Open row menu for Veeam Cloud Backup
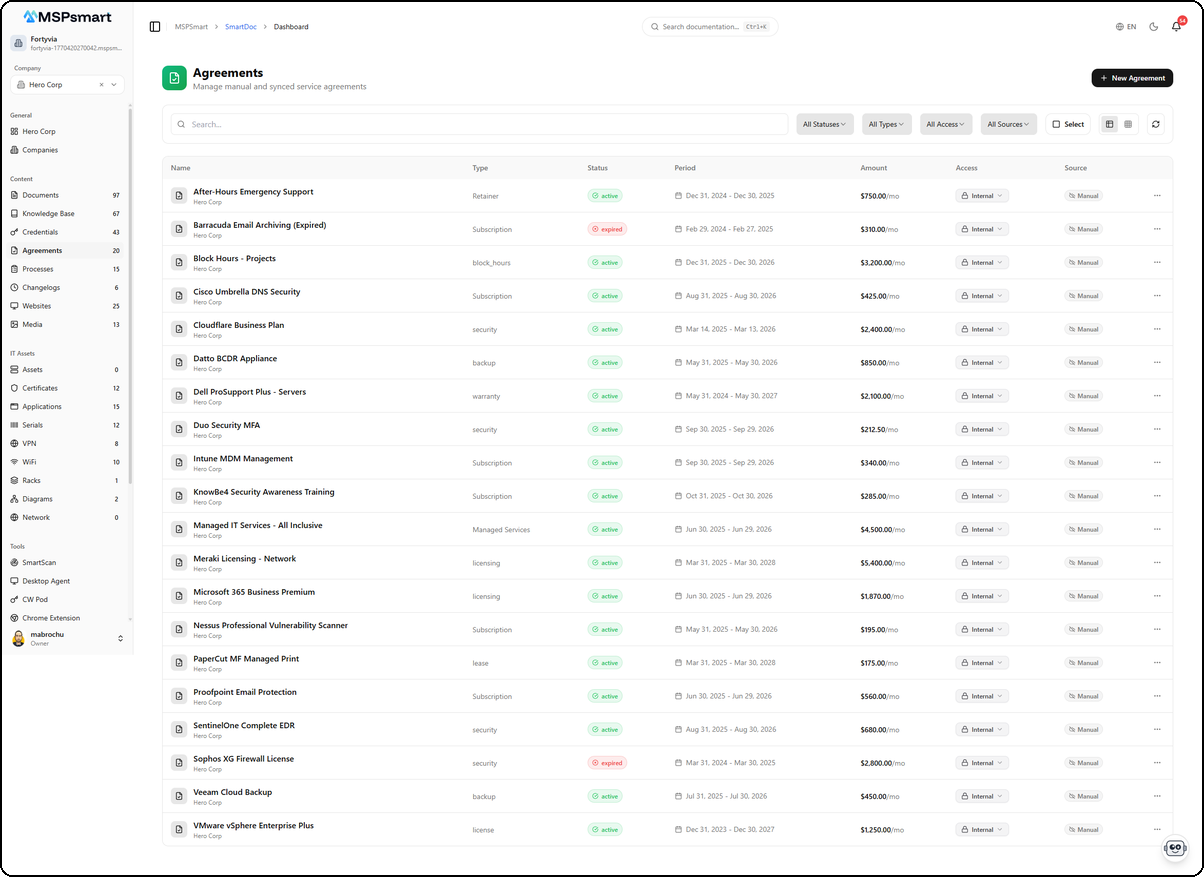The width and height of the screenshot is (1204, 877). pyautogui.click(x=1157, y=796)
